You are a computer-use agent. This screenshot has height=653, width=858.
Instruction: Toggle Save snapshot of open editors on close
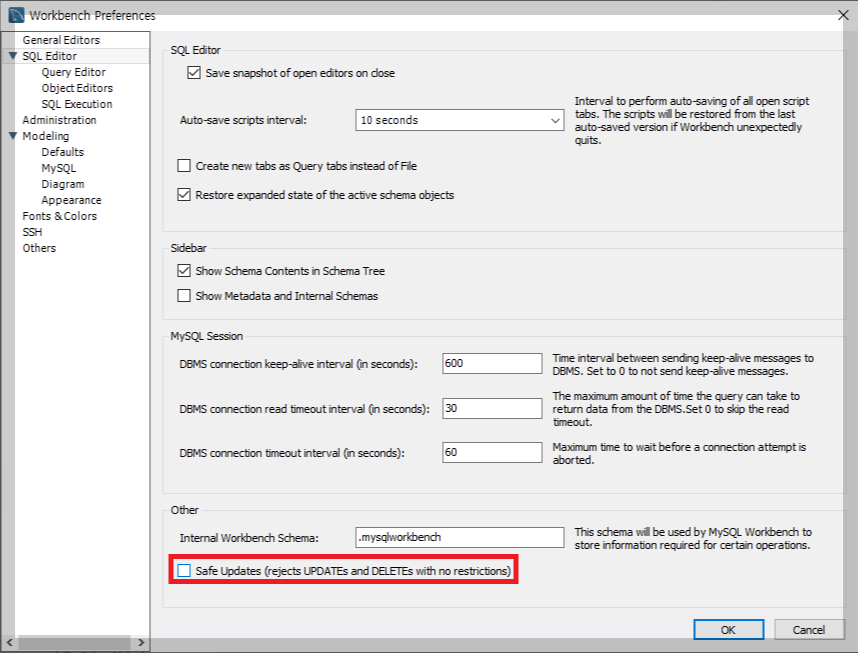tap(194, 73)
